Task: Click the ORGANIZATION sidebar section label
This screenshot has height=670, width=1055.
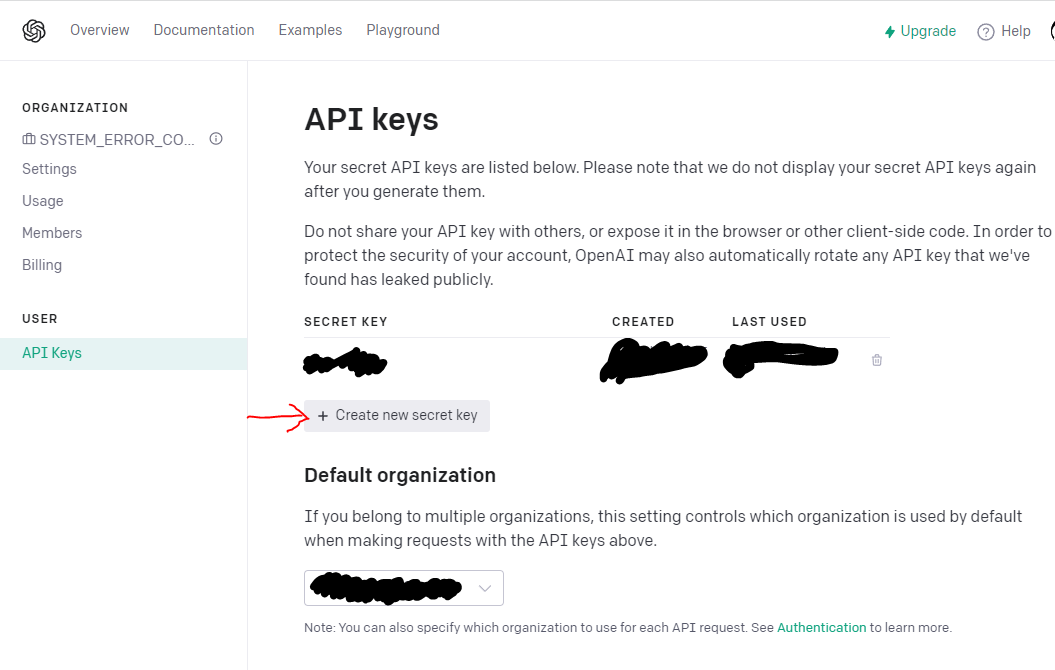Action: (75, 108)
